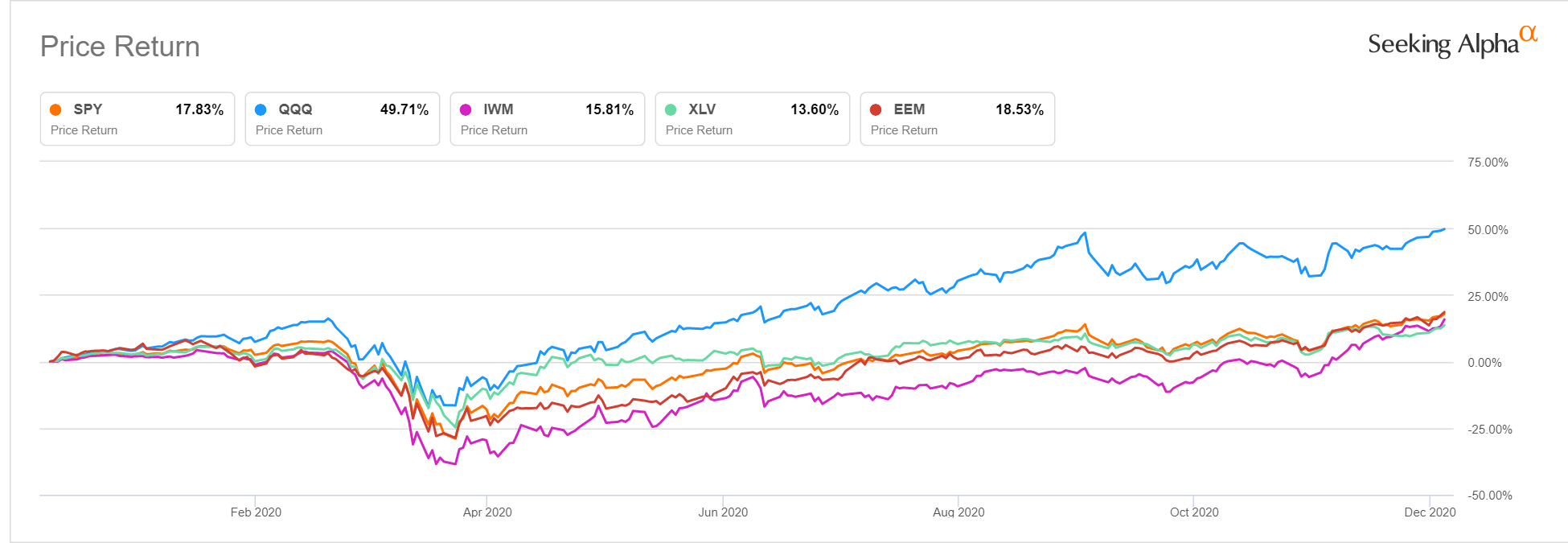Select the EEM 18.53% return value
The image size is (1568, 543).
pyautogui.click(x=1019, y=109)
